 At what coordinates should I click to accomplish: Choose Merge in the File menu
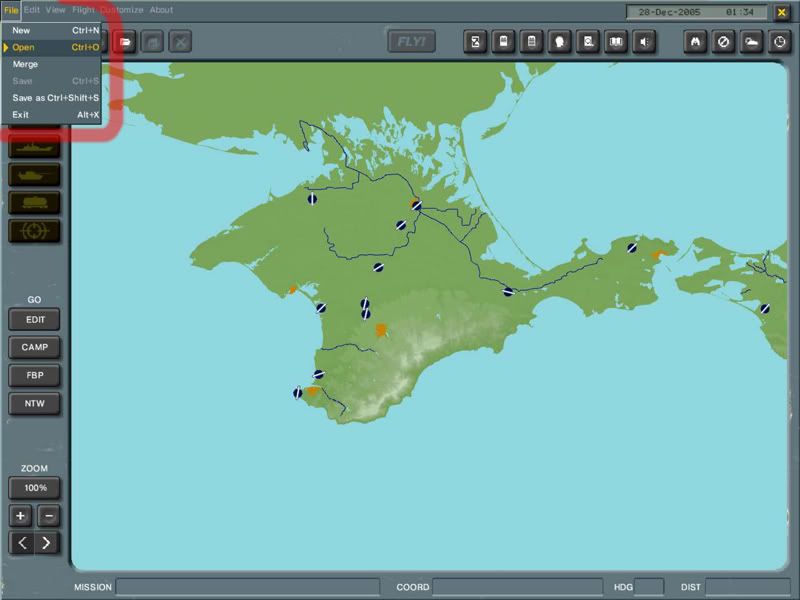[25, 64]
